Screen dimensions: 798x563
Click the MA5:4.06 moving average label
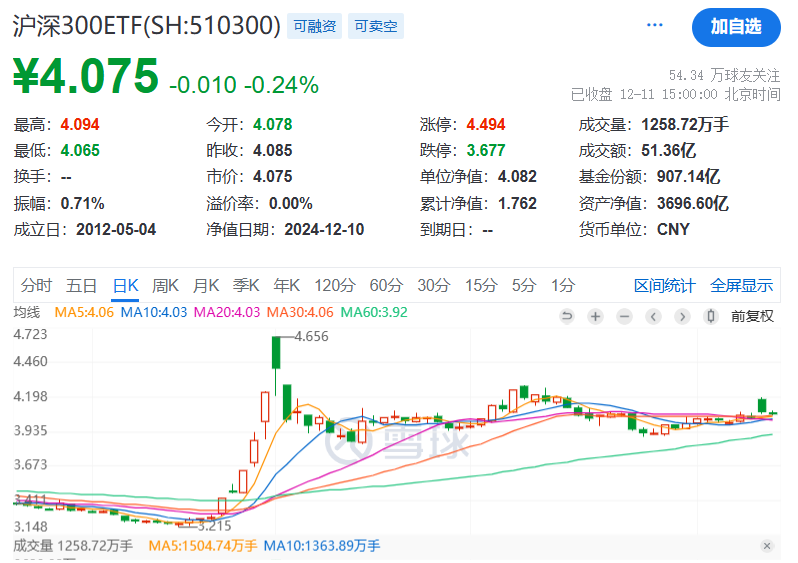tap(84, 312)
